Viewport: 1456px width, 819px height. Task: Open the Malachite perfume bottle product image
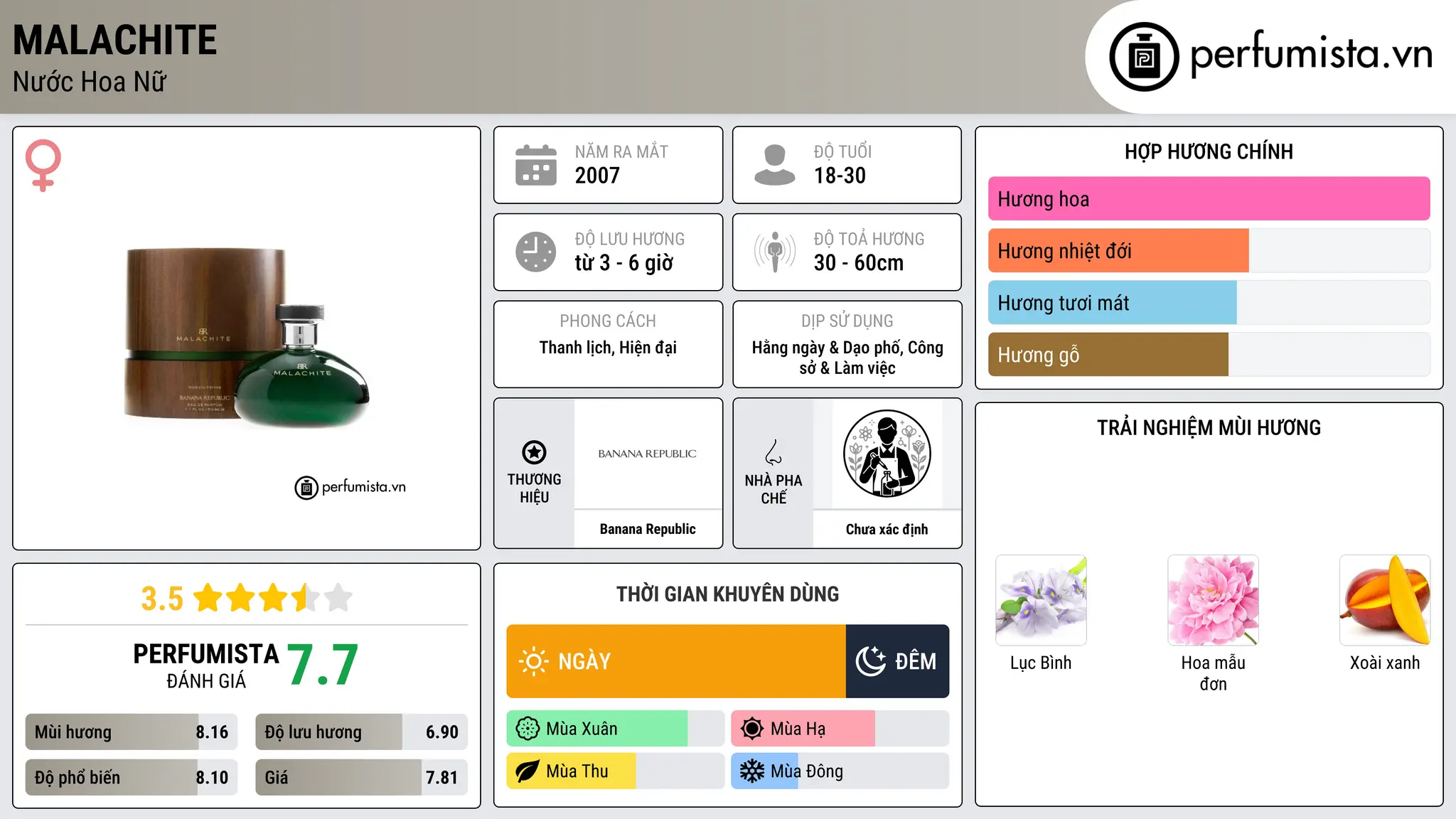tap(247, 338)
